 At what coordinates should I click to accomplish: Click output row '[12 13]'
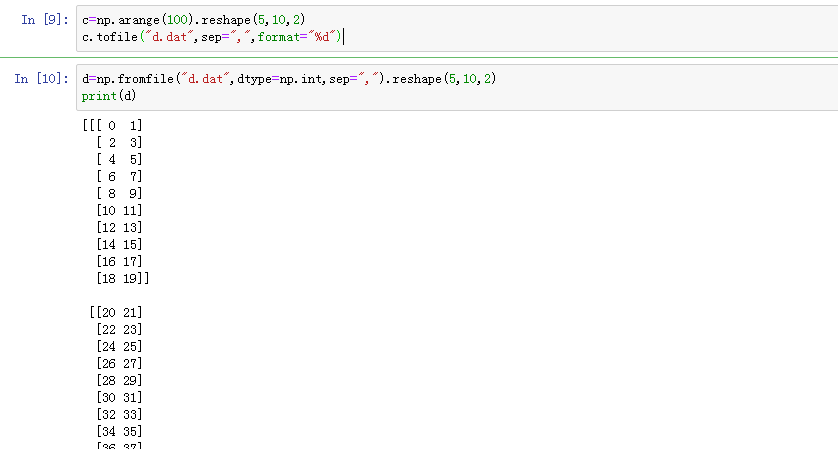(119, 228)
